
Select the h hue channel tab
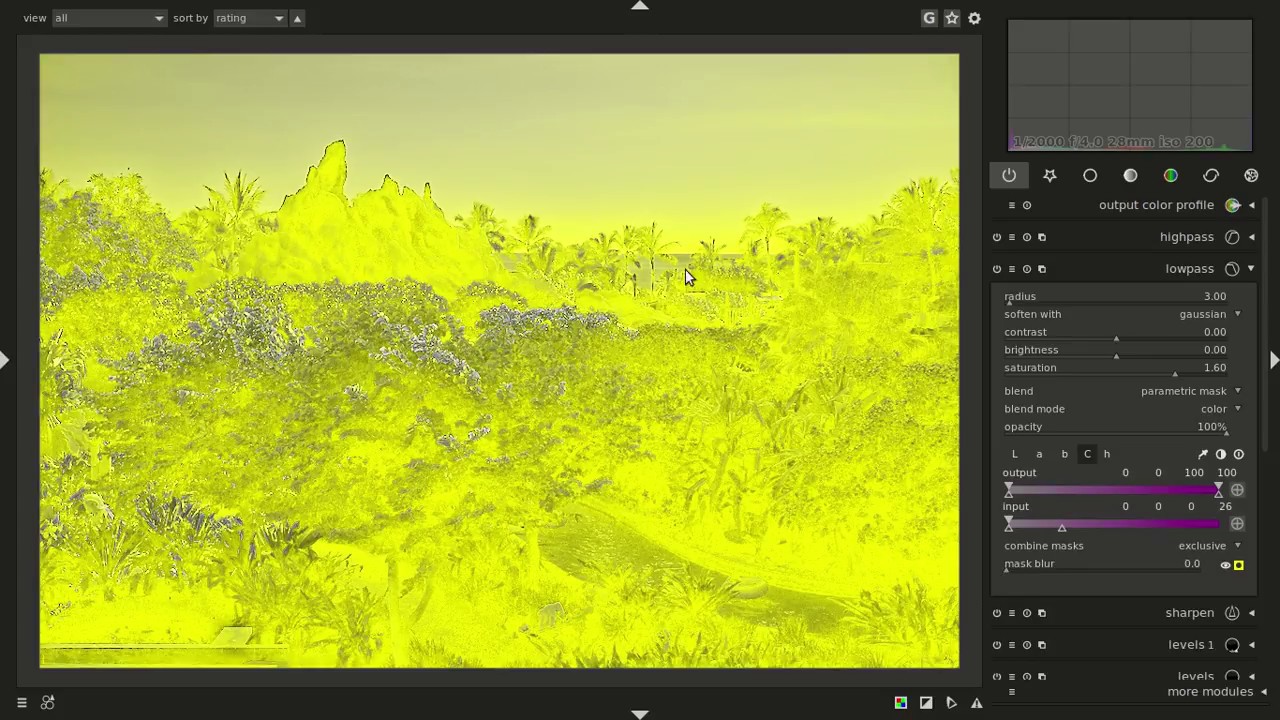pos(1106,454)
